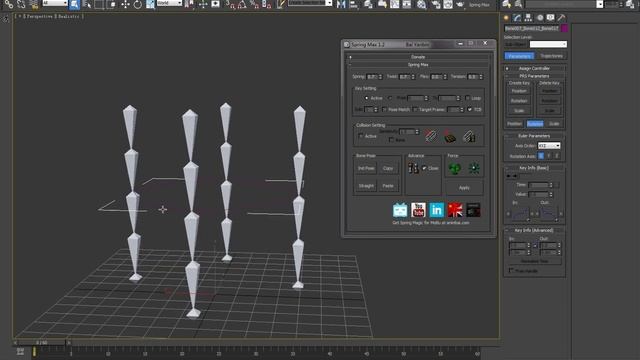Click the Advance settings sliders icon
The image size is (640, 360).
tap(413, 168)
